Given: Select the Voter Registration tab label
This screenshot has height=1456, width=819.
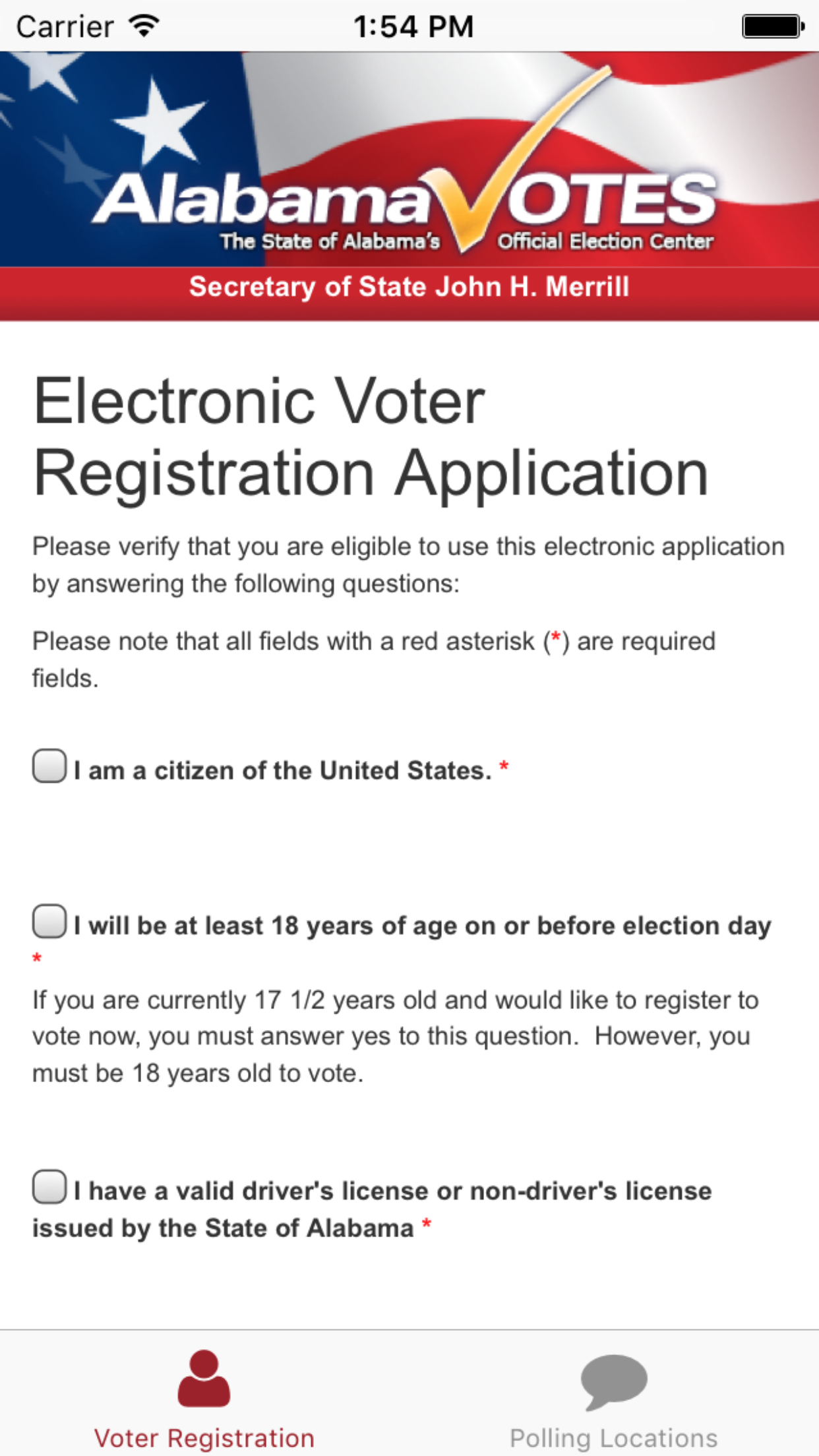Looking at the screenshot, I should (204, 1438).
